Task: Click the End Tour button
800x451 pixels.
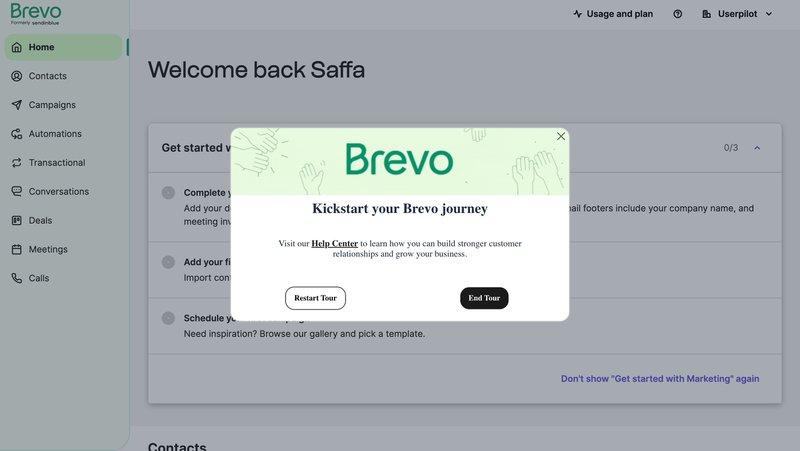Action: [484, 298]
